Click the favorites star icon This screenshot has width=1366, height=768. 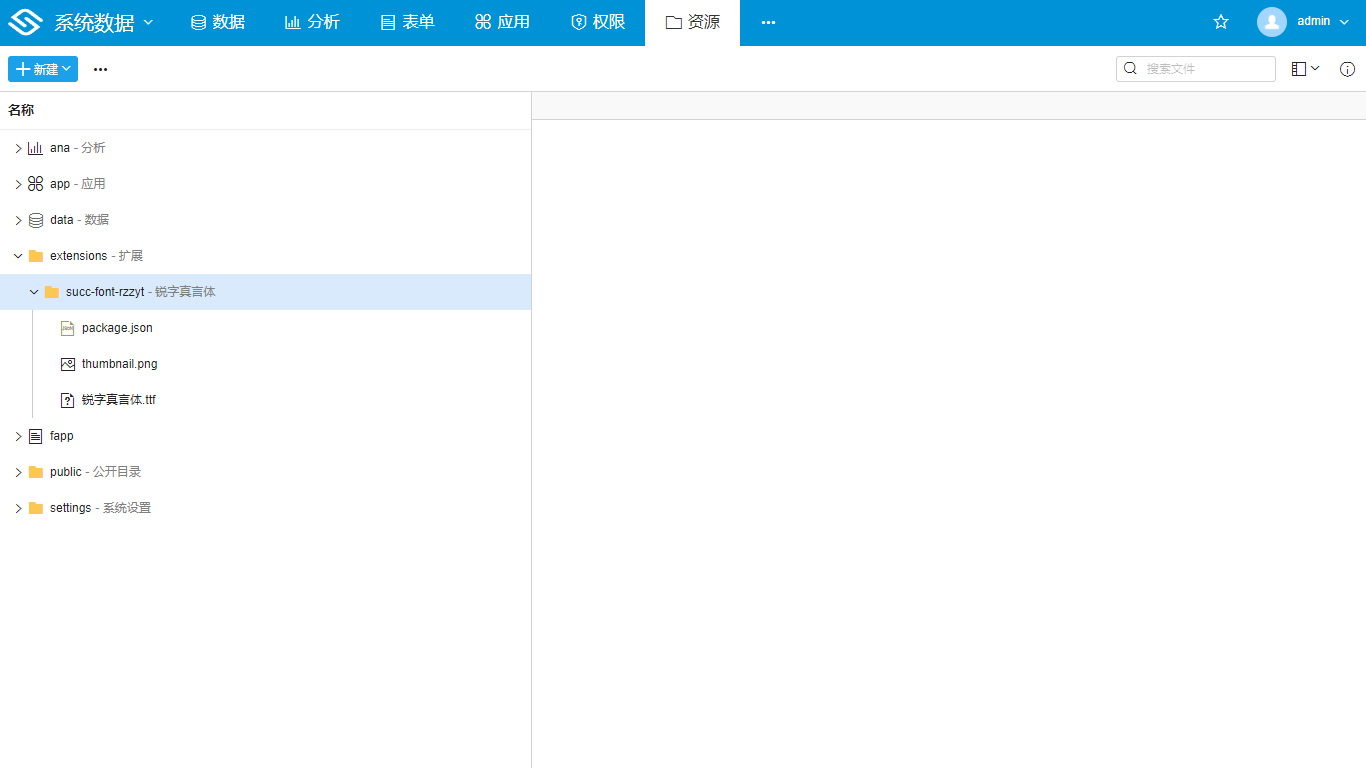[x=1220, y=22]
